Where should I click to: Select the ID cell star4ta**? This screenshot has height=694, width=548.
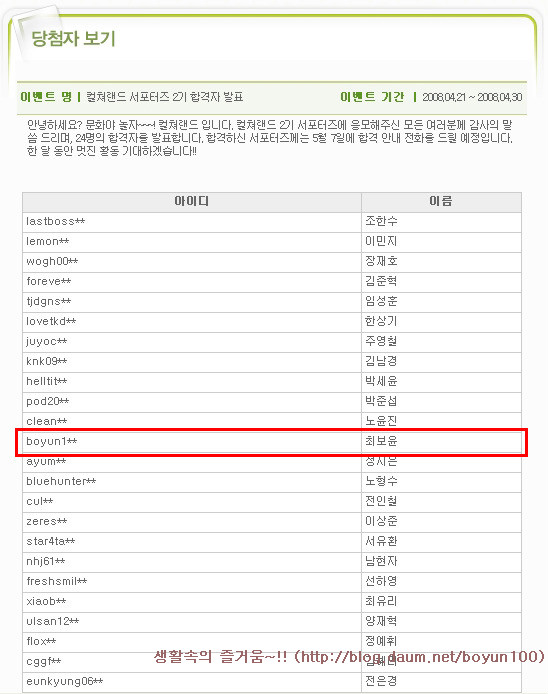tap(192, 542)
